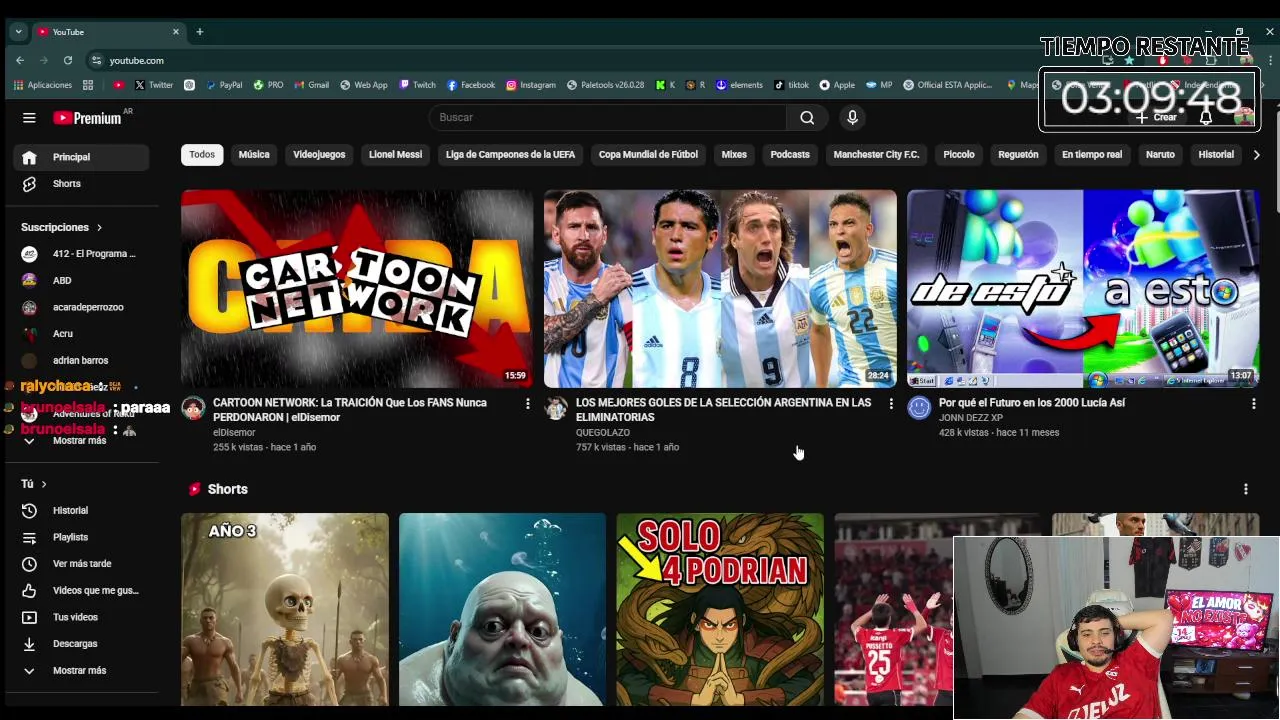Open Videos que me gustan
Screen dimensions: 1280x720
(x=81, y=591)
